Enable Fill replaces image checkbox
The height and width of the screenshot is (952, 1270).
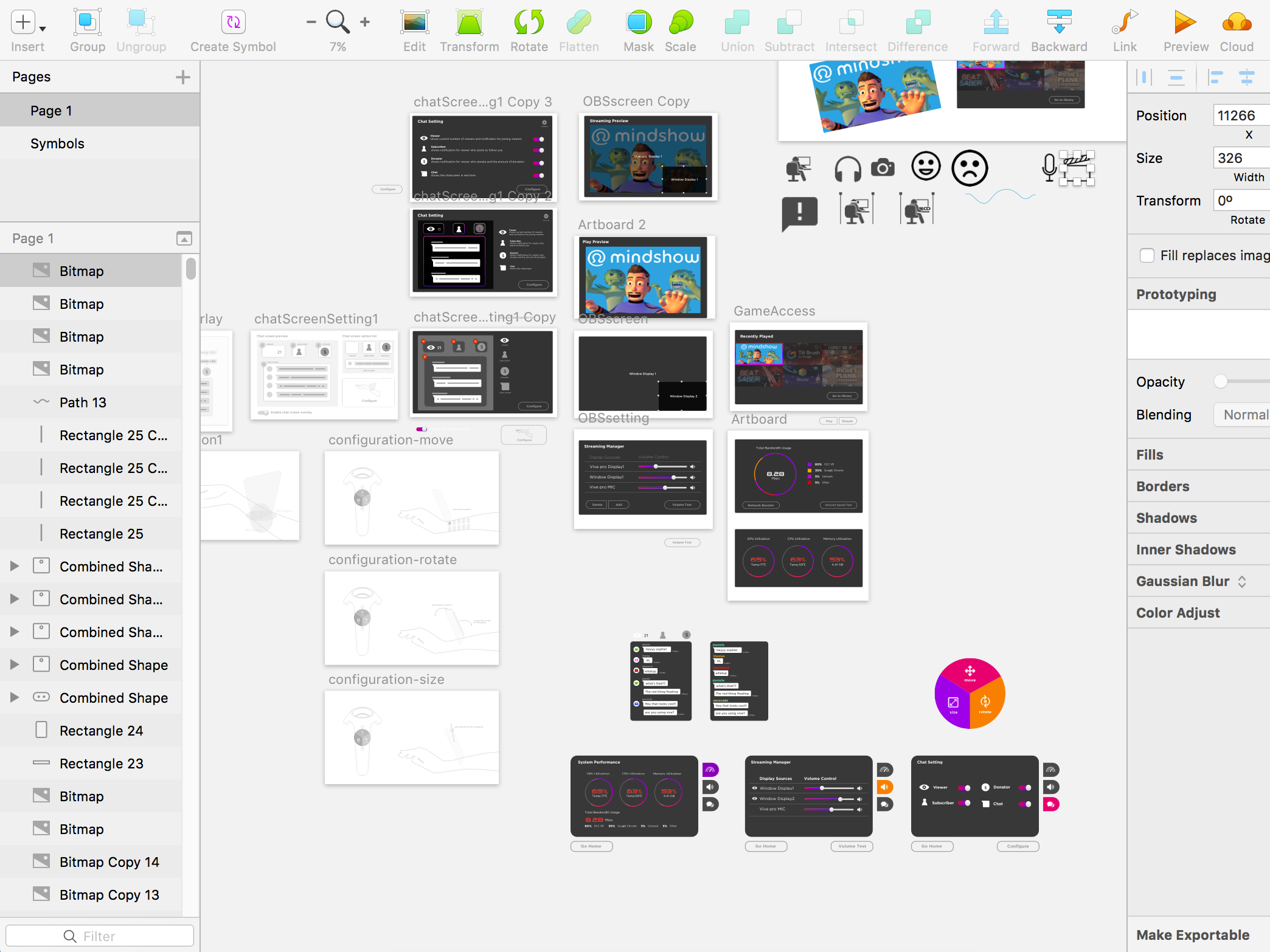1147,255
